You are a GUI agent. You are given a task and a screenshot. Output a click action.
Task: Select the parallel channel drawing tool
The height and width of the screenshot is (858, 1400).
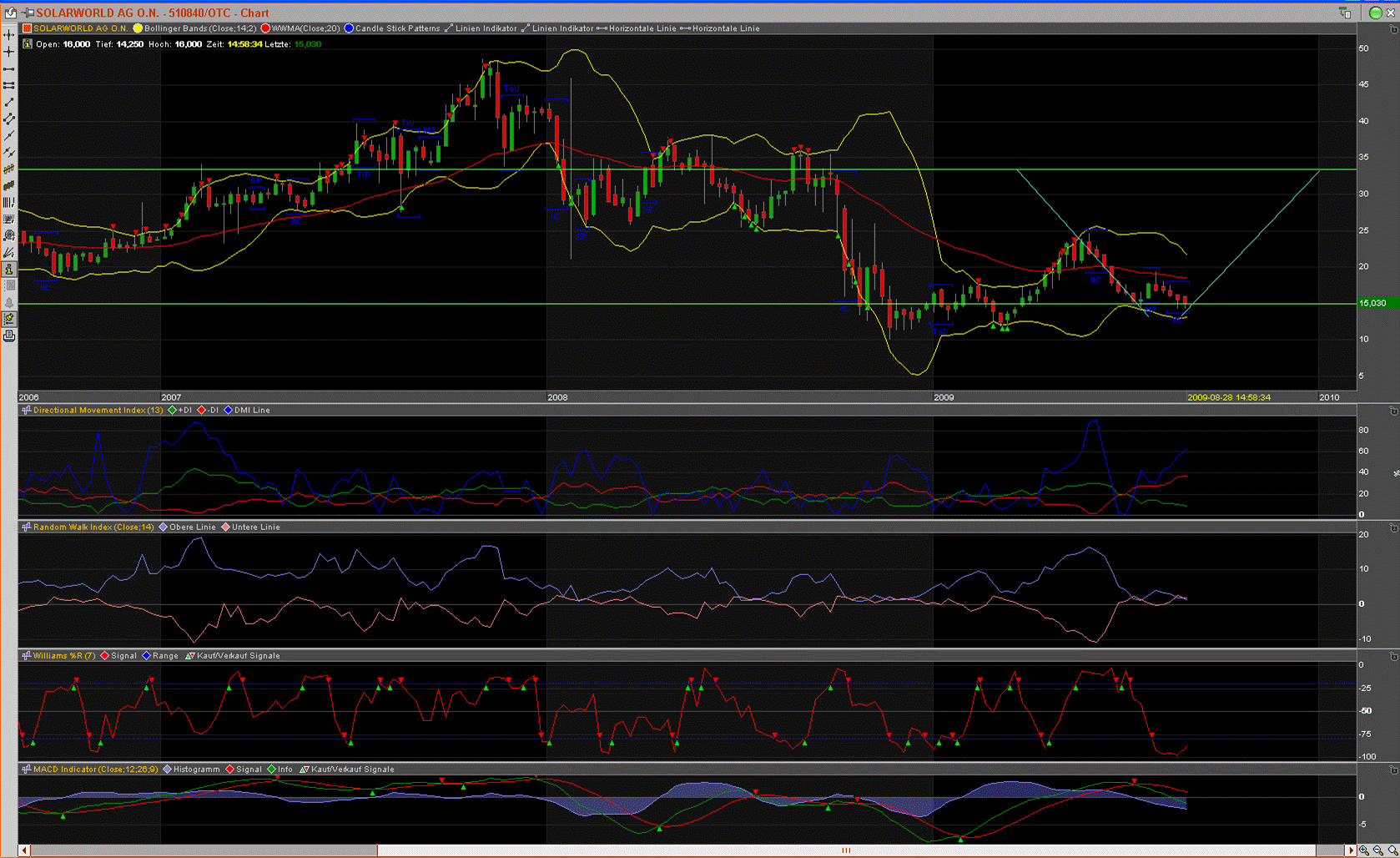coord(9,119)
